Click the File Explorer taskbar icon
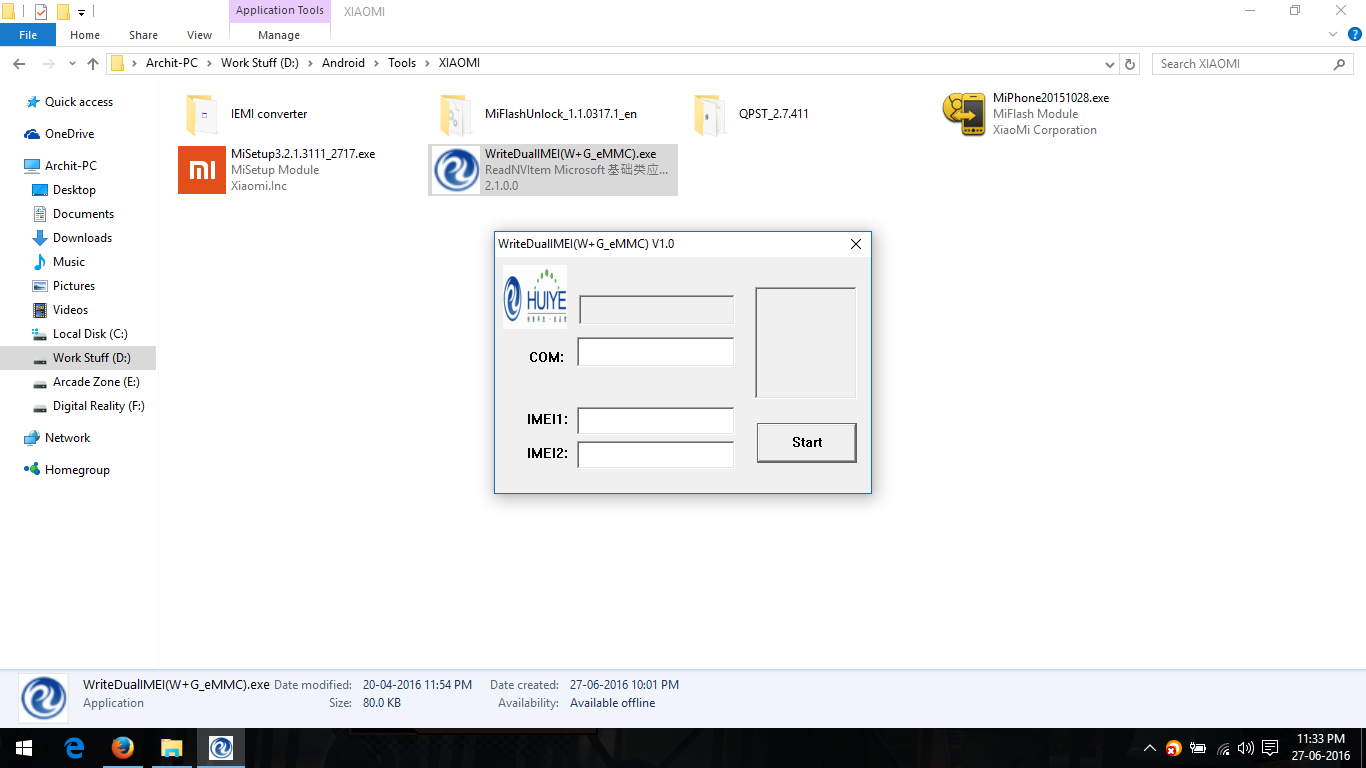 point(172,748)
